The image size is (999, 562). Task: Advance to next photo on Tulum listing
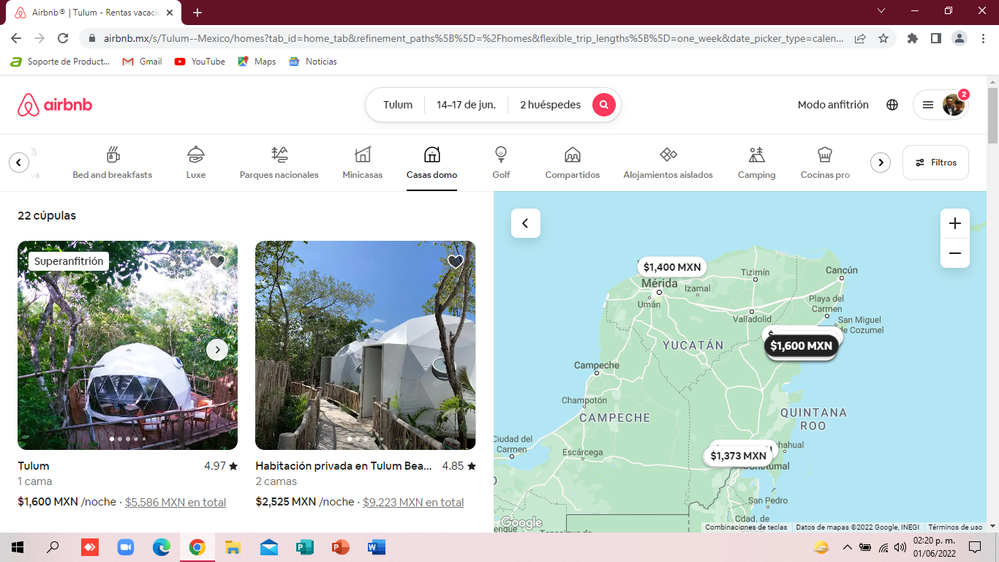coord(217,349)
